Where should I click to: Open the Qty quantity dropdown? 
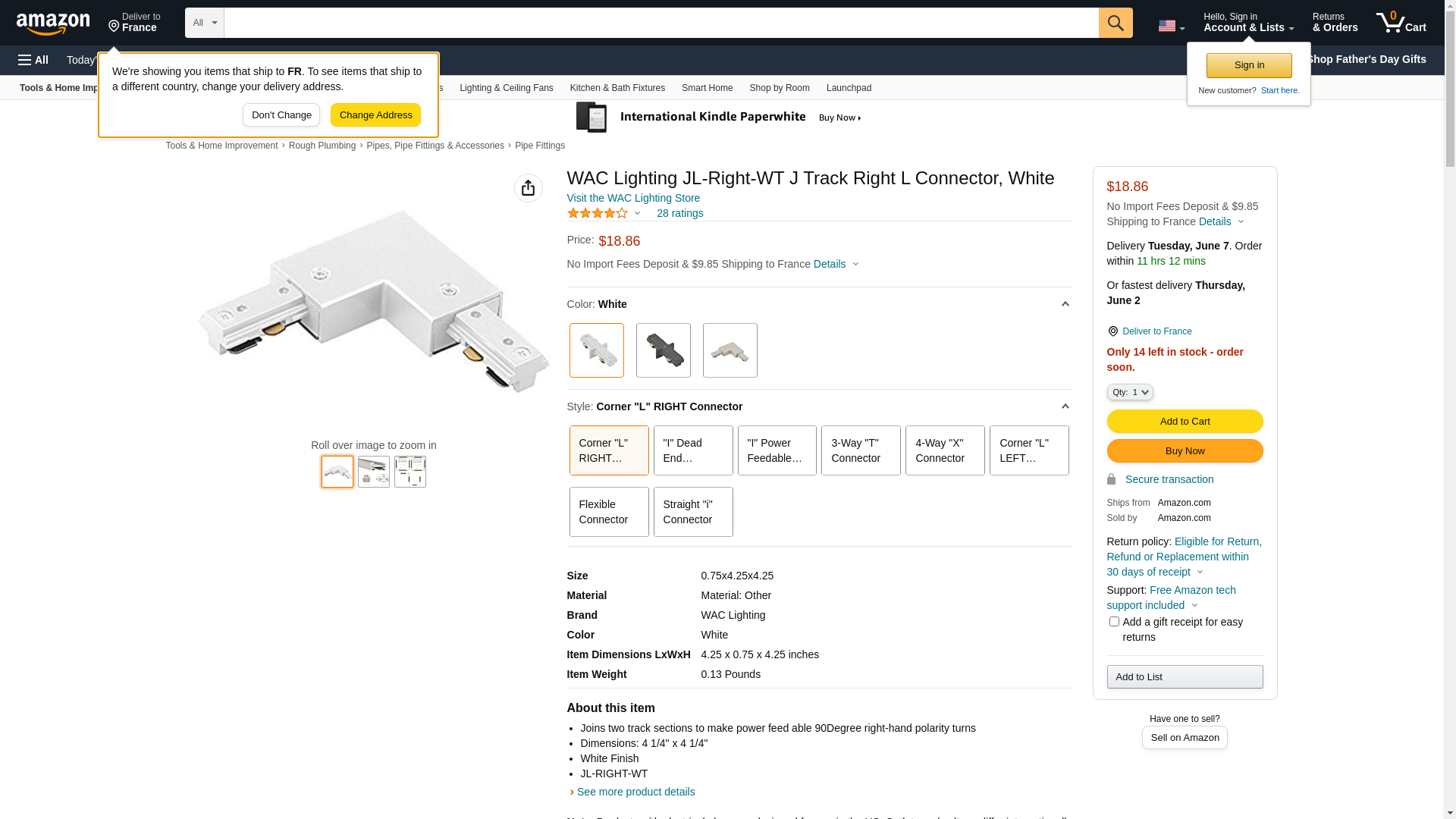point(1129,392)
